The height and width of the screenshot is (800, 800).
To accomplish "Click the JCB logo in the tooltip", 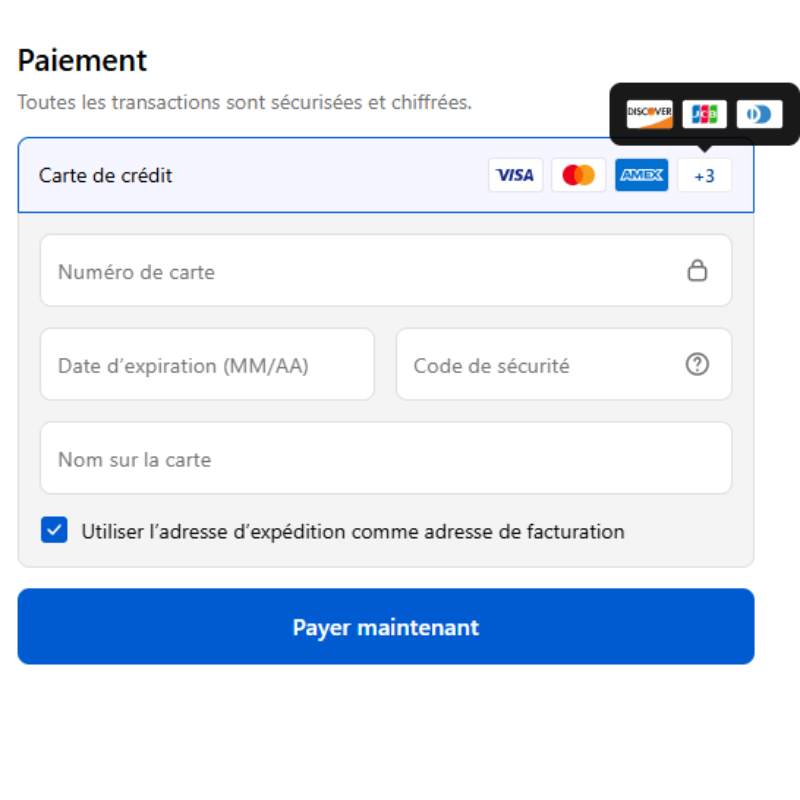I will [704, 114].
